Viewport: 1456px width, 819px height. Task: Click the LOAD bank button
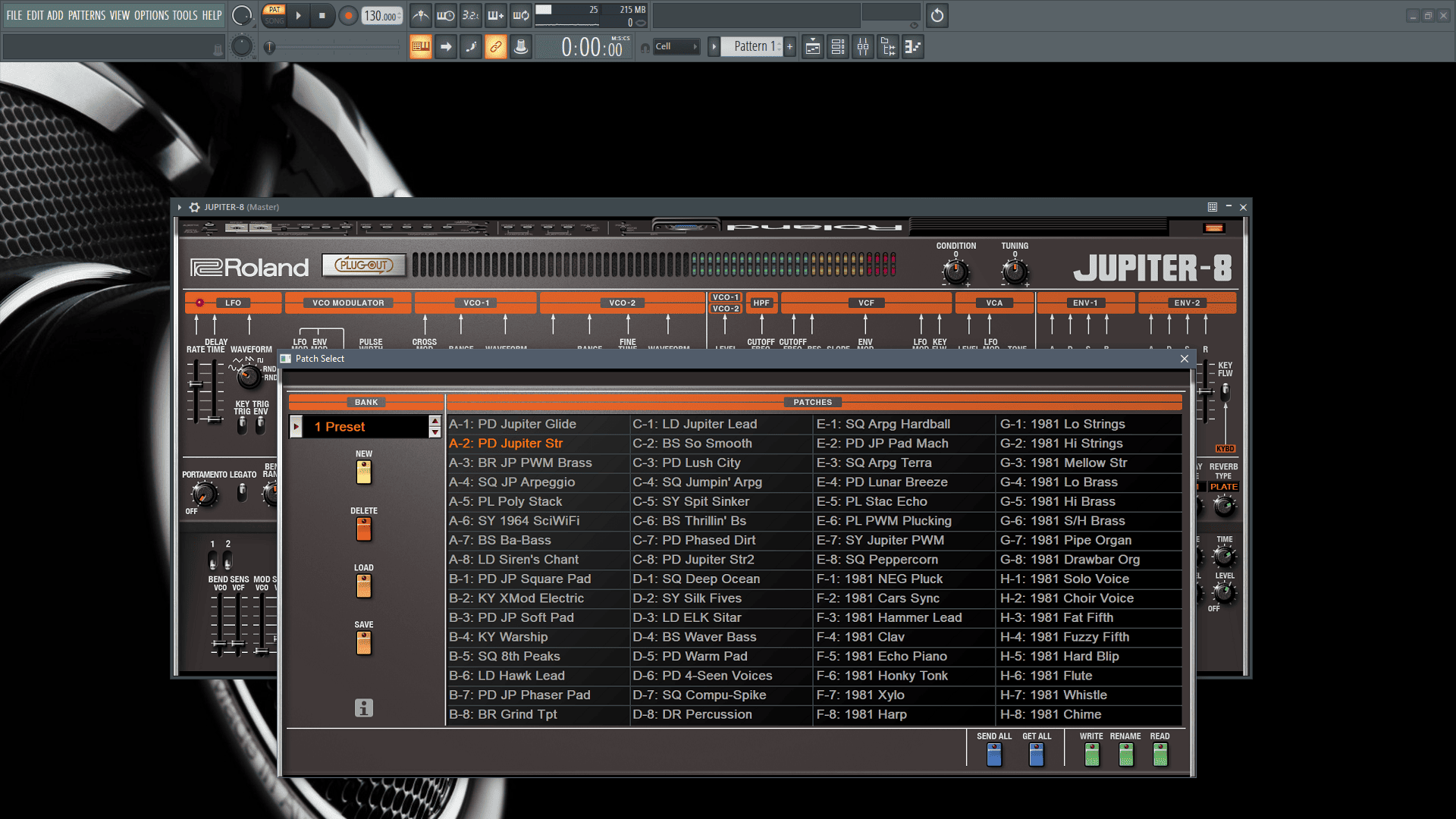pos(364,586)
